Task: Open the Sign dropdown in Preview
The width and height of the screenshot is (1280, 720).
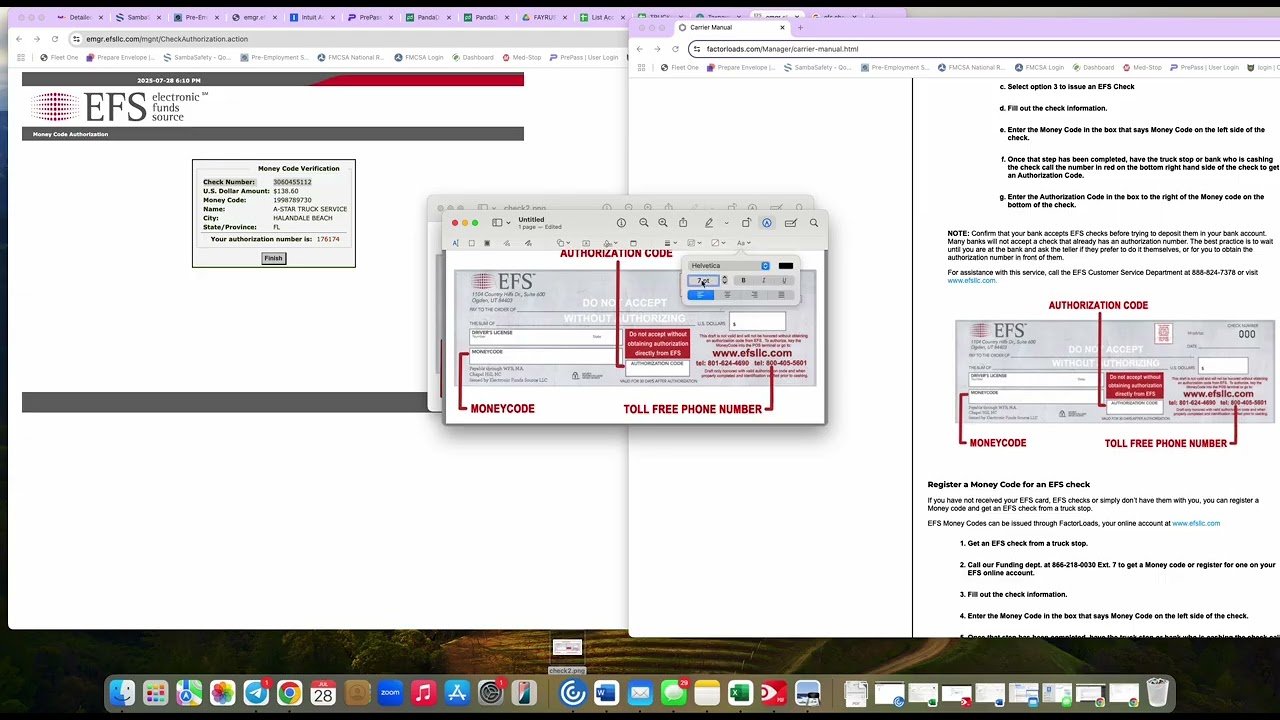Action: 610,243
